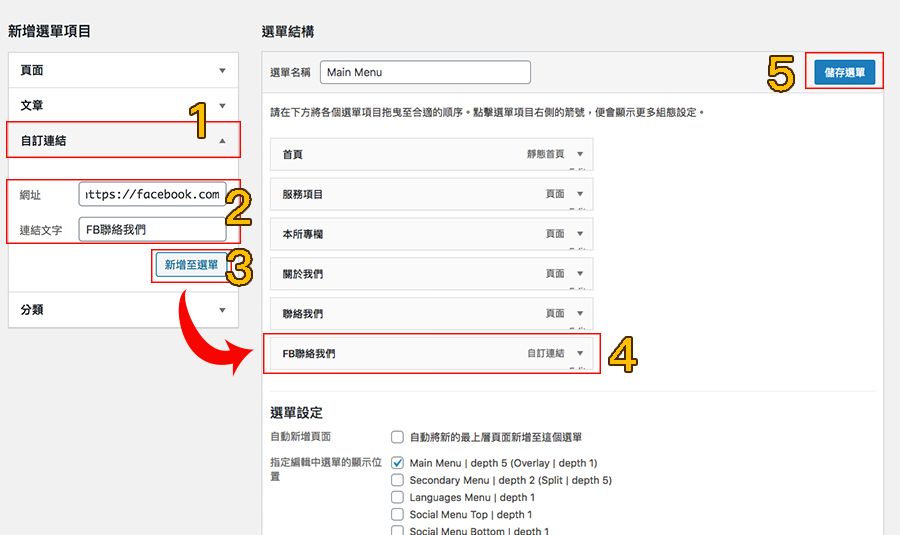Click the 選單名稱 Main Menu field
The width and height of the screenshot is (900, 535).
425,72
